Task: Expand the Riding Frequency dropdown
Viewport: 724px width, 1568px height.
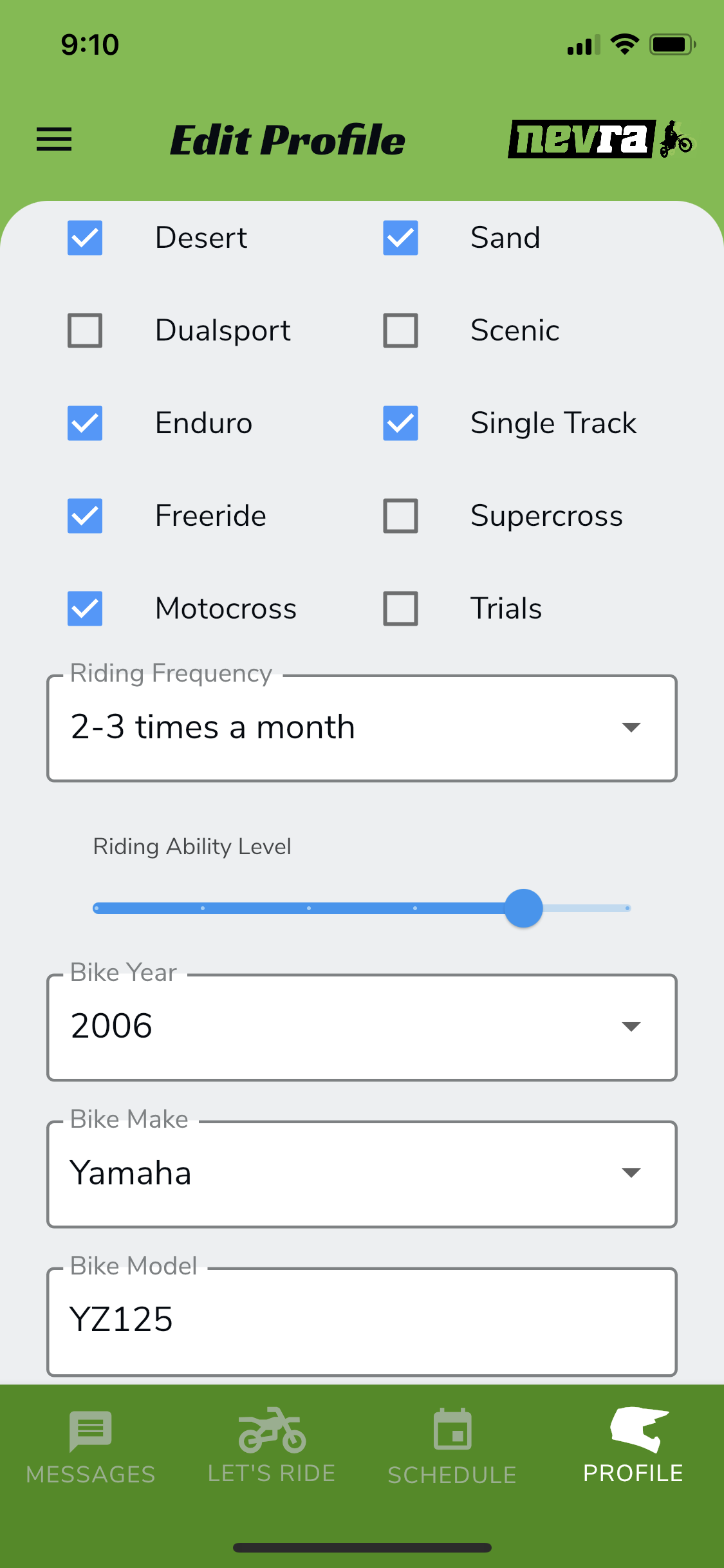Action: point(362,728)
